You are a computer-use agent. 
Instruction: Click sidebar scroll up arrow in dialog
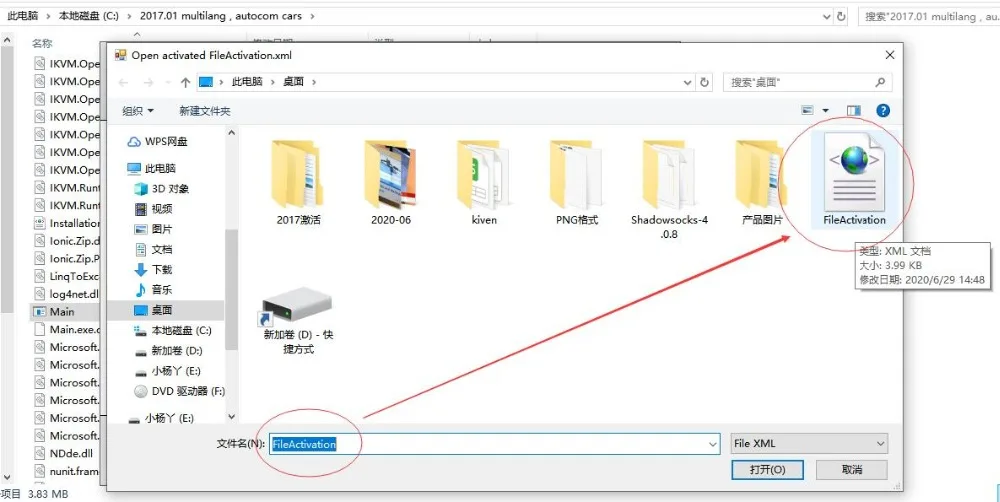[x=232, y=133]
